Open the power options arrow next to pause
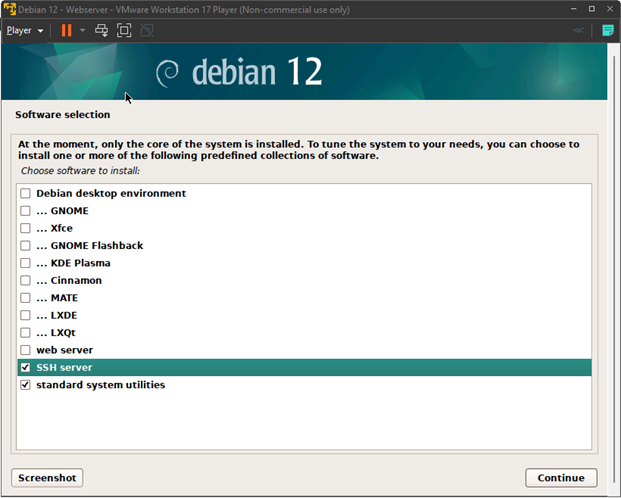Screen dimensions: 621x498 click(82, 30)
